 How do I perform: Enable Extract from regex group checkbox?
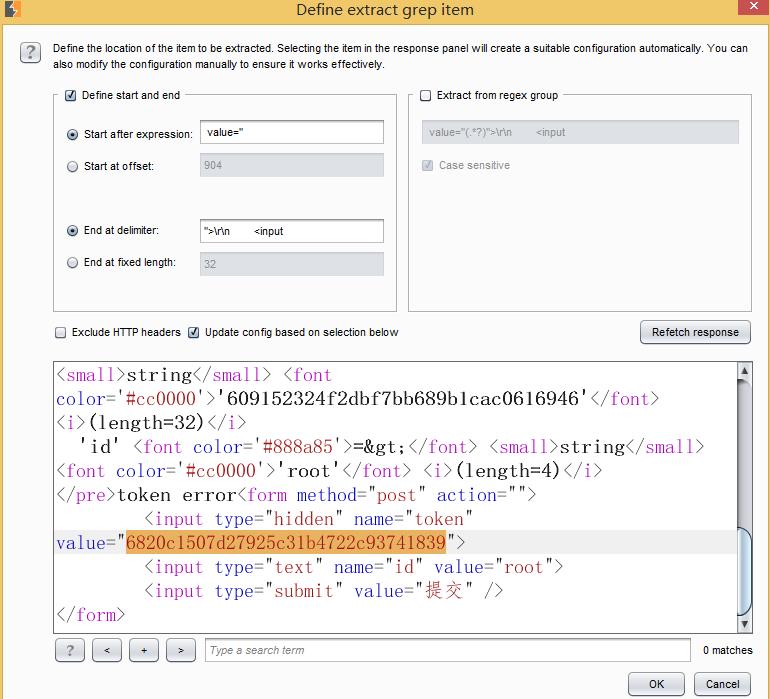point(426,96)
